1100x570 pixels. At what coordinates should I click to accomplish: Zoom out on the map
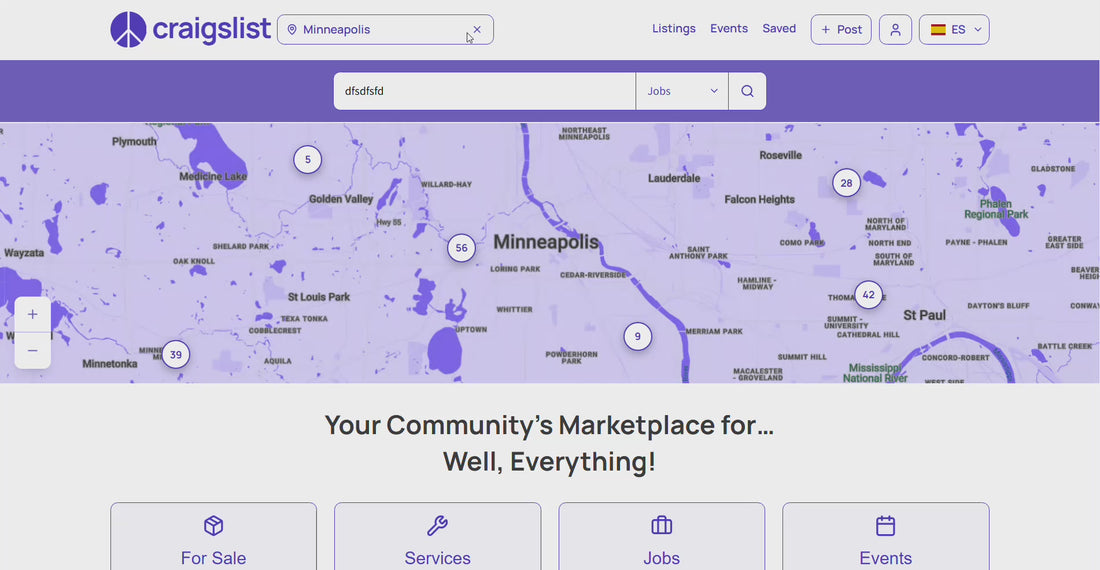click(x=32, y=351)
